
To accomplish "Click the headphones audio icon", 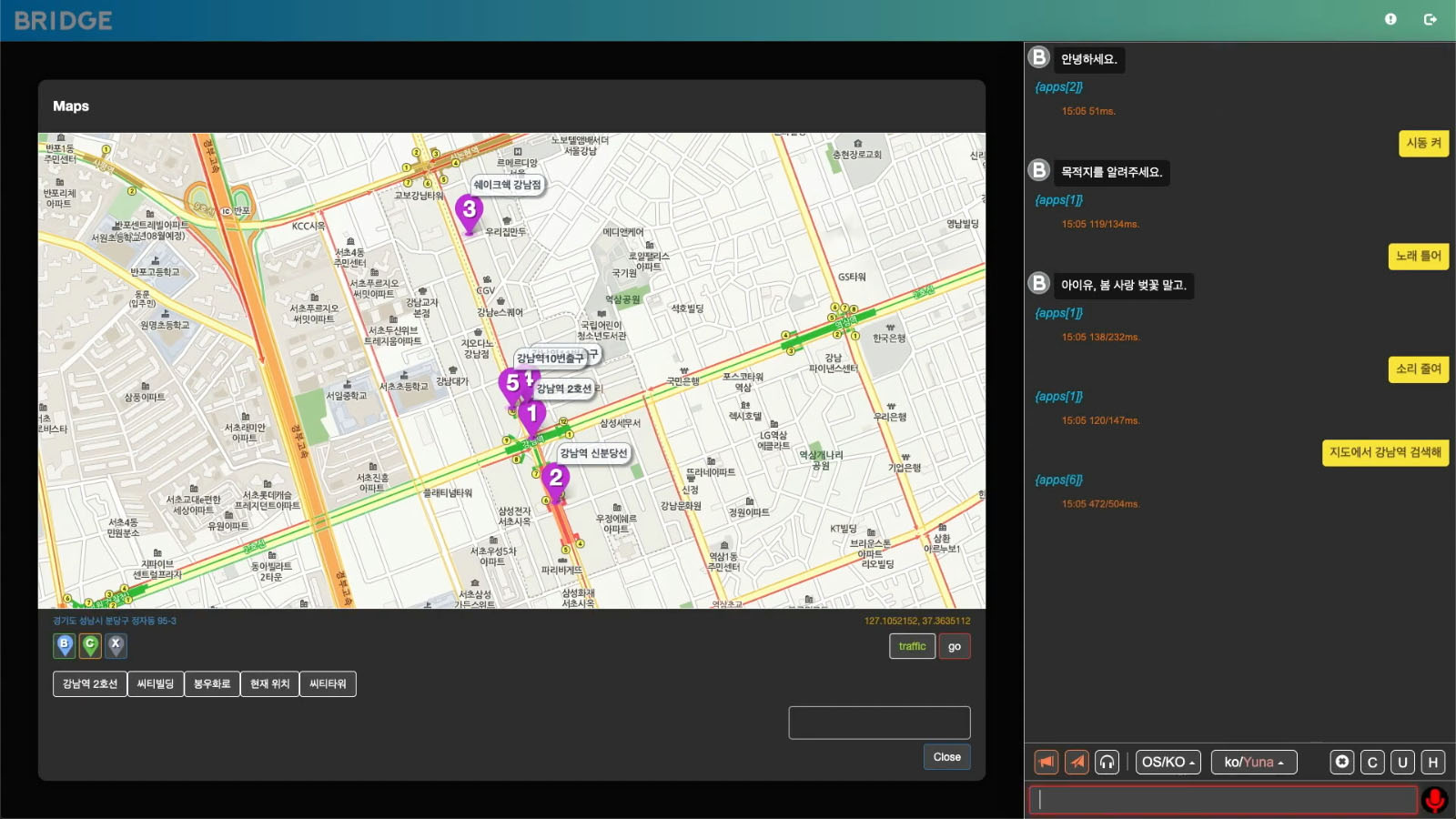I will coord(1107,762).
